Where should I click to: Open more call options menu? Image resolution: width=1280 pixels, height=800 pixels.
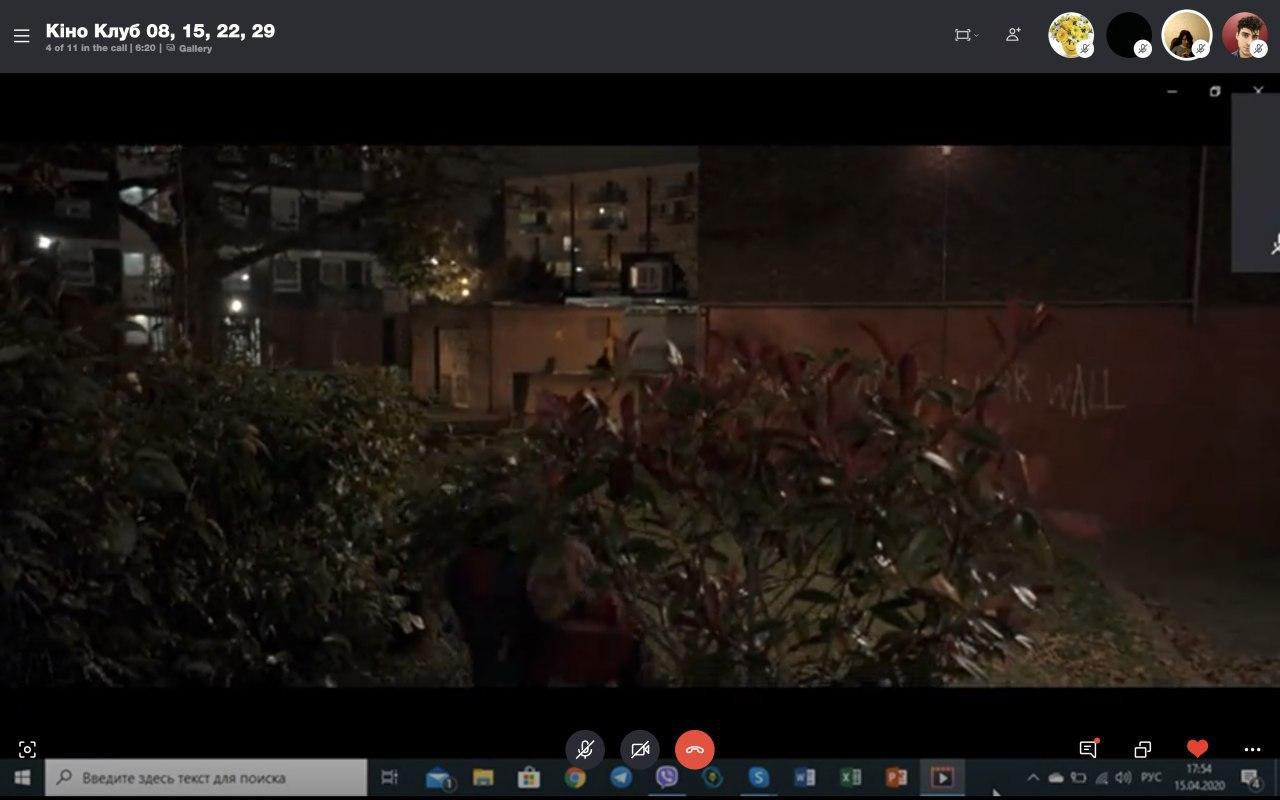coord(1252,749)
